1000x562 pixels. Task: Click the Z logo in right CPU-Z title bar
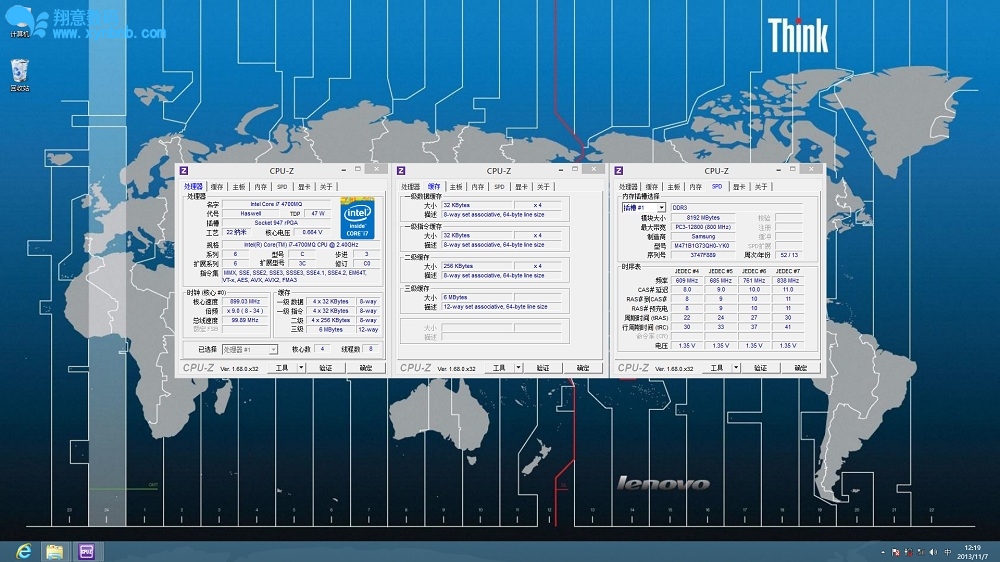(x=619, y=170)
